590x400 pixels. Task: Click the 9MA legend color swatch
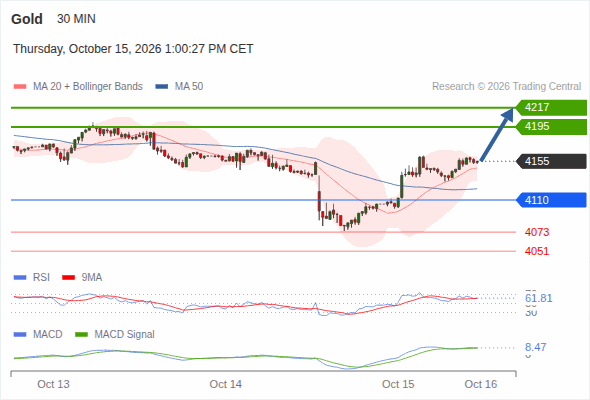(x=68, y=278)
